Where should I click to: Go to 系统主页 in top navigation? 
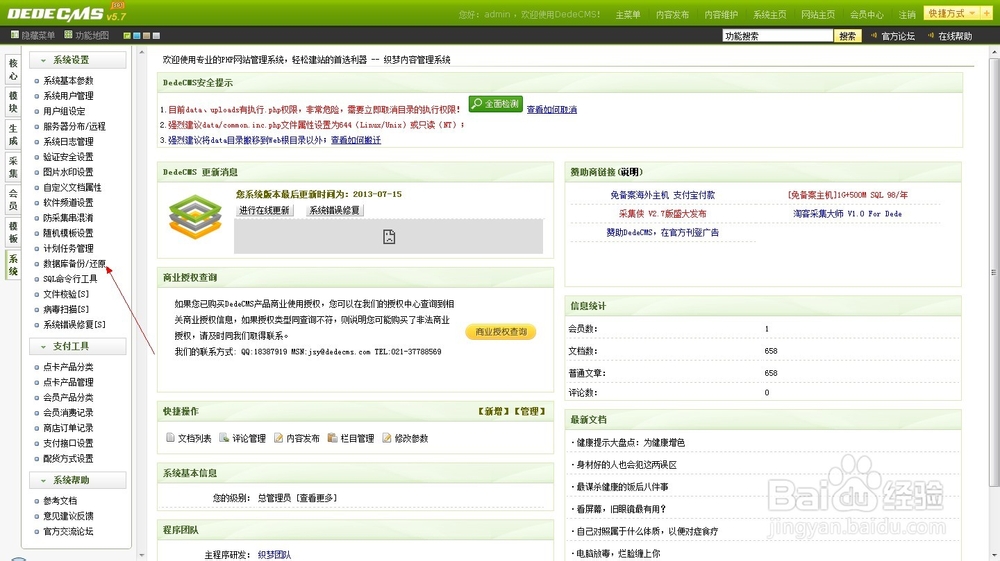pos(769,15)
